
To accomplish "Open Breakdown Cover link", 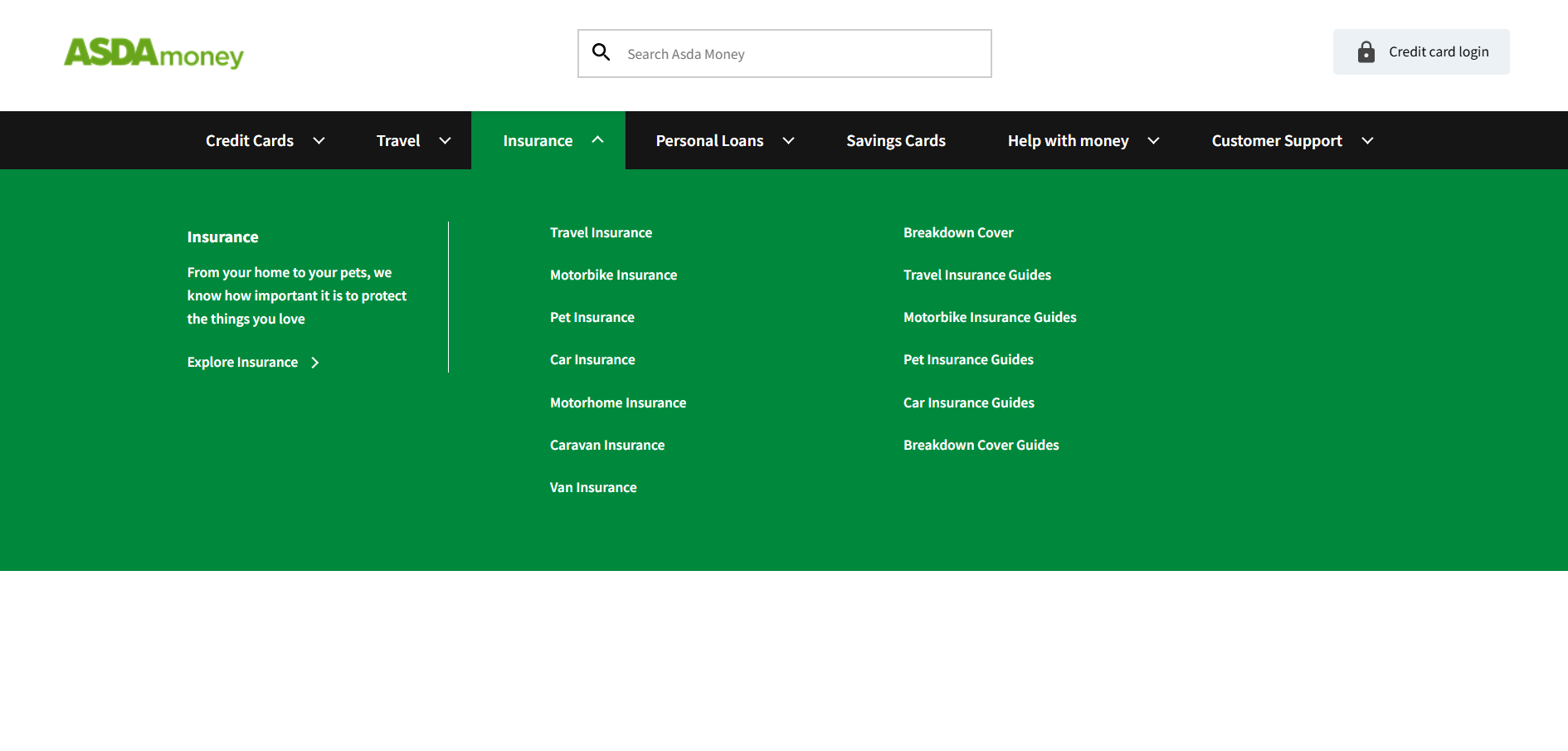I will pyautogui.click(x=958, y=233).
